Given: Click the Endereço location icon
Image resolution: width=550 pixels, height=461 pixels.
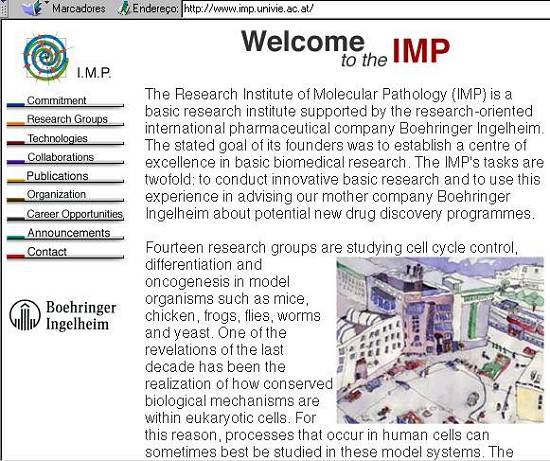Looking at the screenshot, I should point(124,8).
